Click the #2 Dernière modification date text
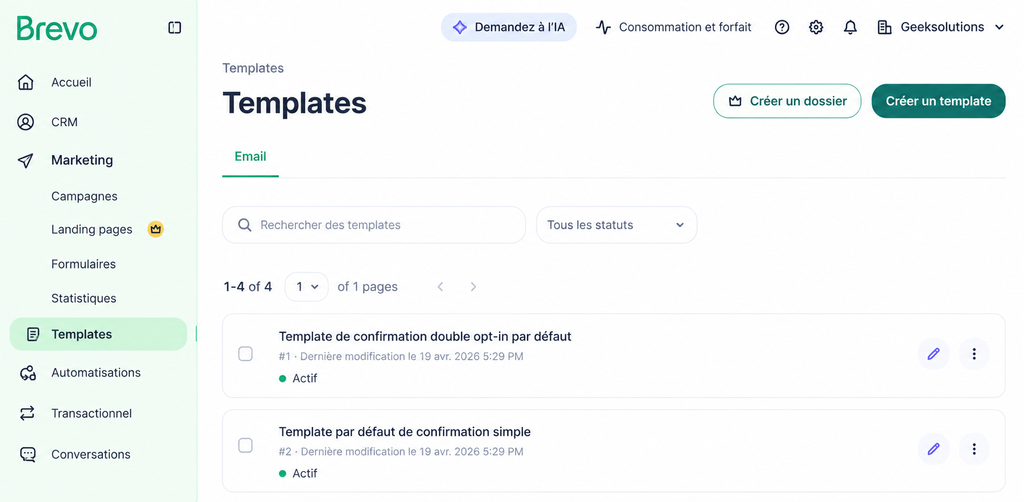This screenshot has width=1024, height=502. pos(401,452)
